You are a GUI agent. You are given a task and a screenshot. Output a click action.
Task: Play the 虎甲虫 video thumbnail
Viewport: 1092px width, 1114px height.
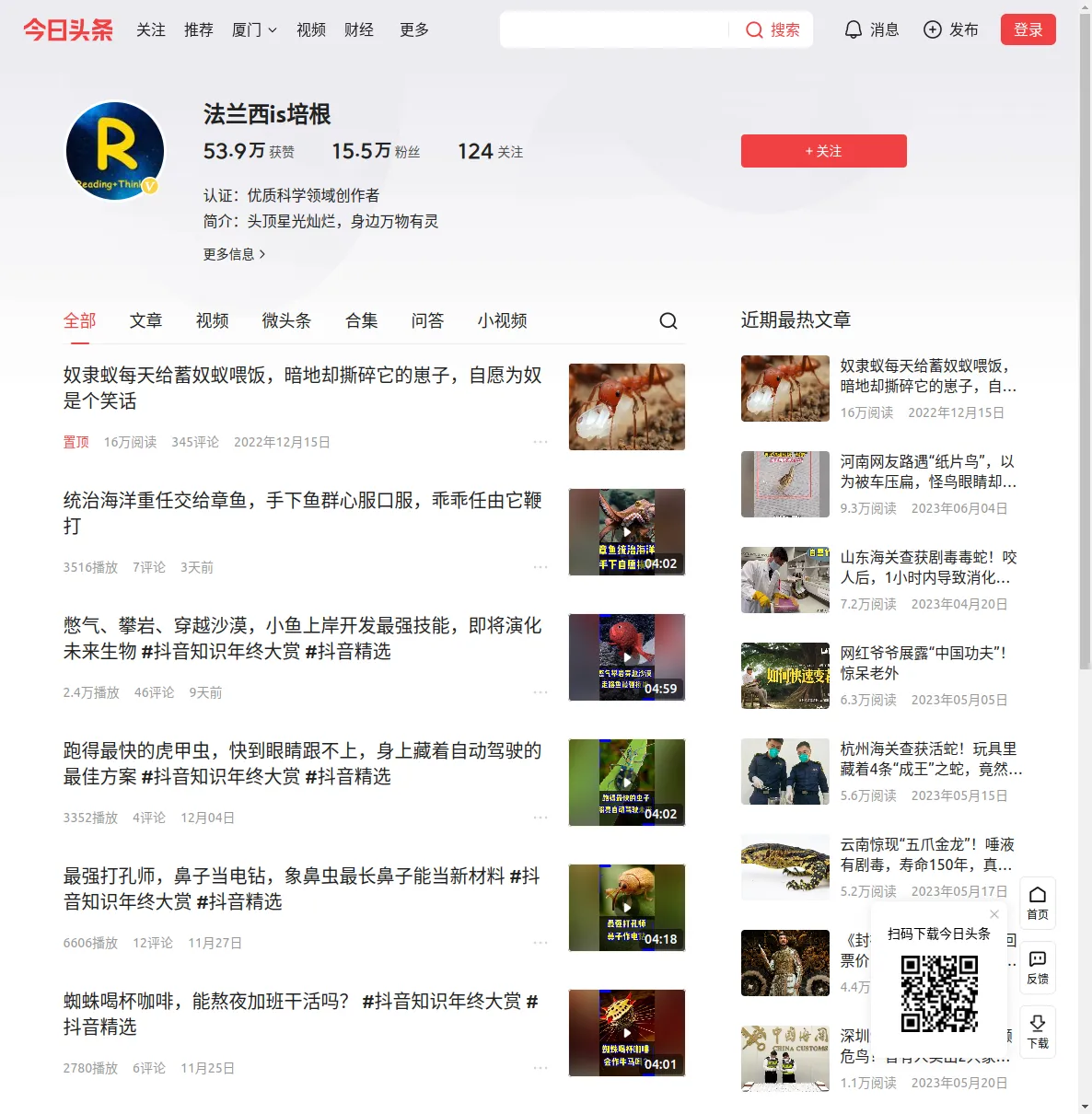coord(627,783)
